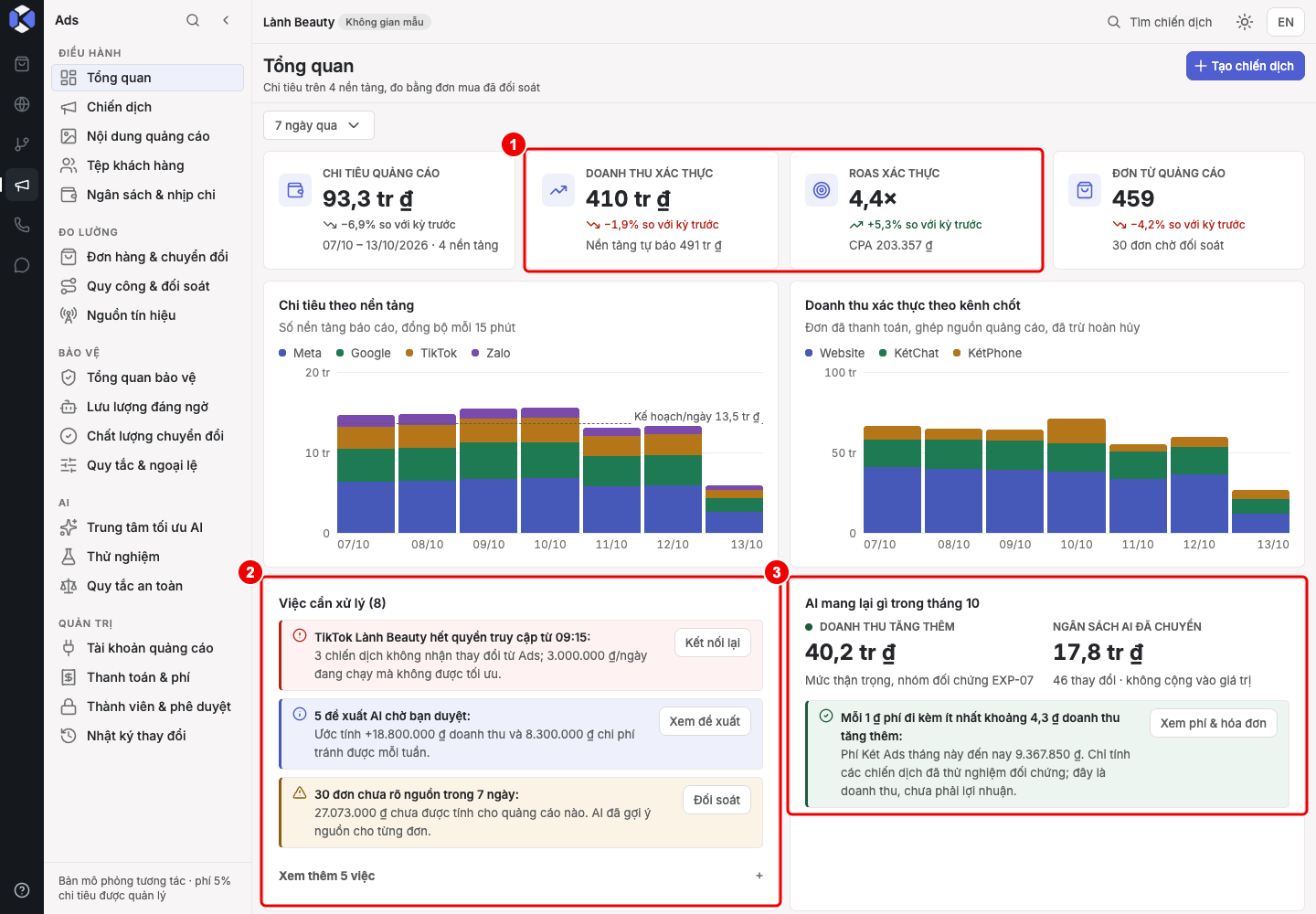Click the 40,2 tr ₫ revenue value
1316x914 pixels.
[x=850, y=653]
